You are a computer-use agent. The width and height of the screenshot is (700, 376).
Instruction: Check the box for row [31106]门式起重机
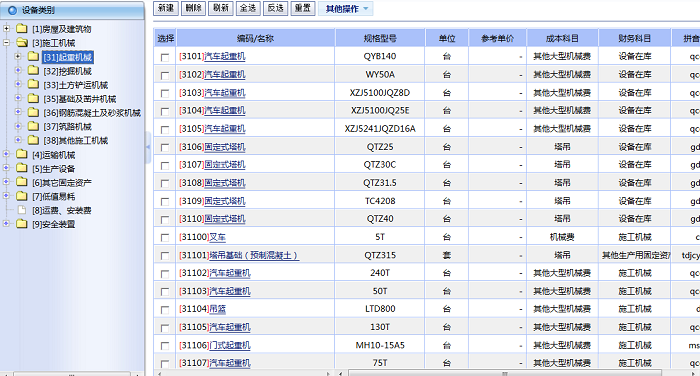165,346
